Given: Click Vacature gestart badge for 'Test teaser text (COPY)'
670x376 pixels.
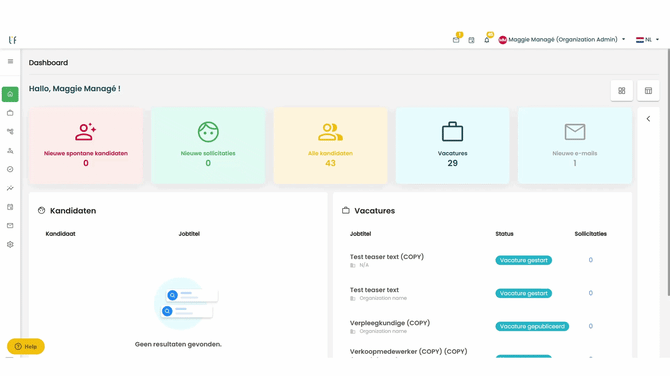Looking at the screenshot, I should tap(523, 260).
